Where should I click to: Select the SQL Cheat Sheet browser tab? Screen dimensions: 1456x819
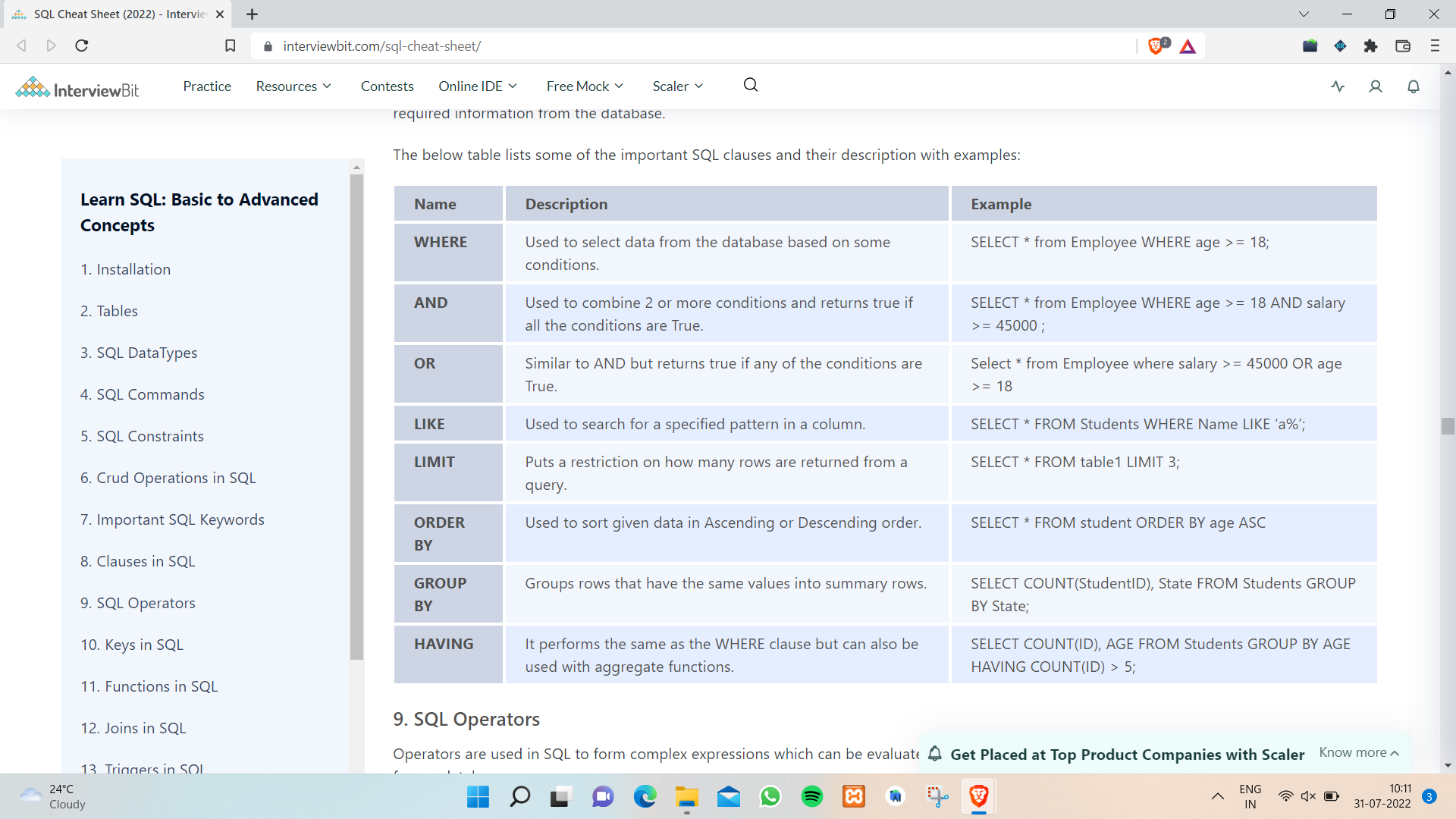[x=114, y=14]
